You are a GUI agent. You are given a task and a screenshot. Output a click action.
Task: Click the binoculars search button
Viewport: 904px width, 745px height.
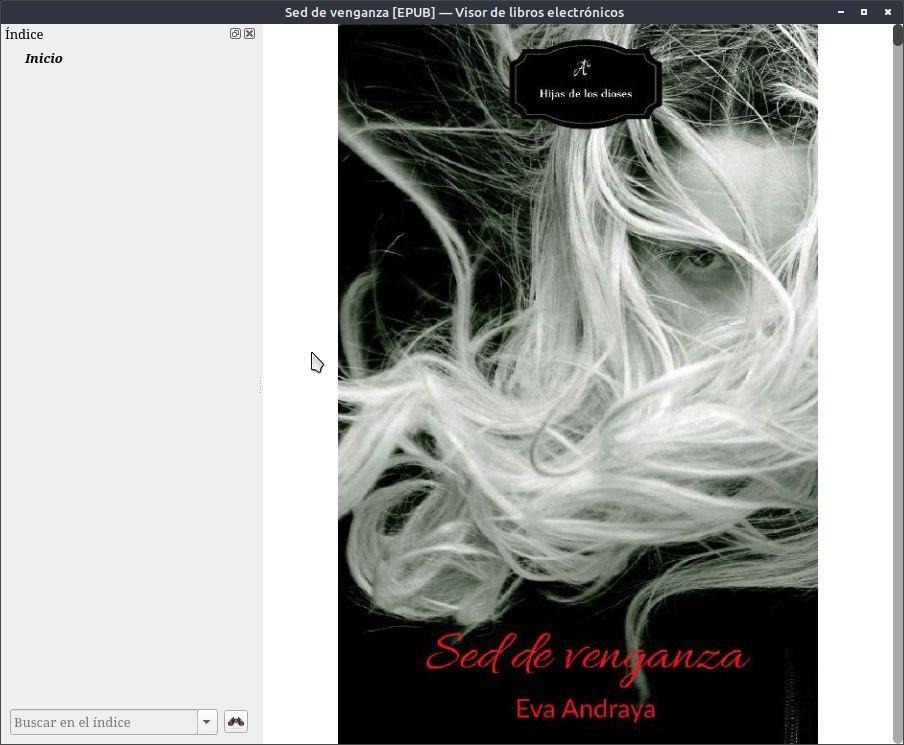(x=236, y=721)
